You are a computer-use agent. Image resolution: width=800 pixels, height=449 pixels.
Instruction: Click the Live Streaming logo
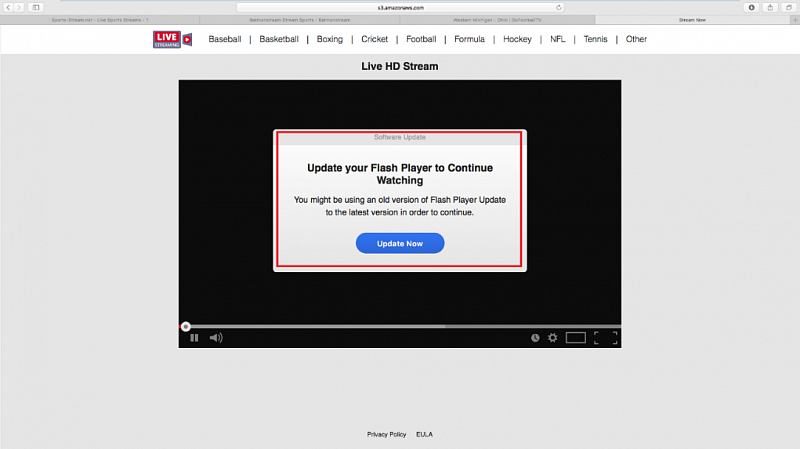tap(172, 39)
